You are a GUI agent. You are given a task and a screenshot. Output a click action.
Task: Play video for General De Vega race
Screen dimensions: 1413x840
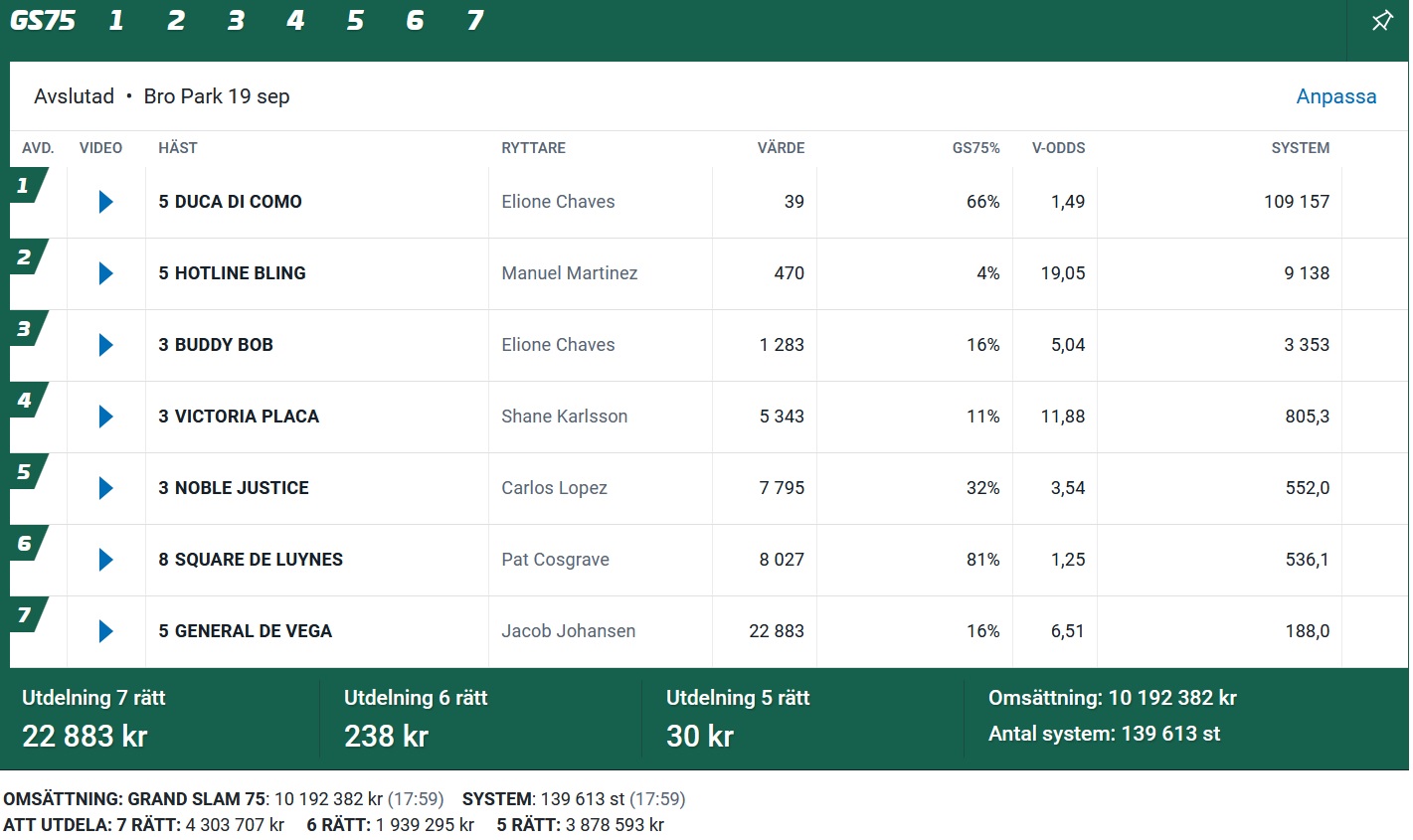pyautogui.click(x=106, y=631)
